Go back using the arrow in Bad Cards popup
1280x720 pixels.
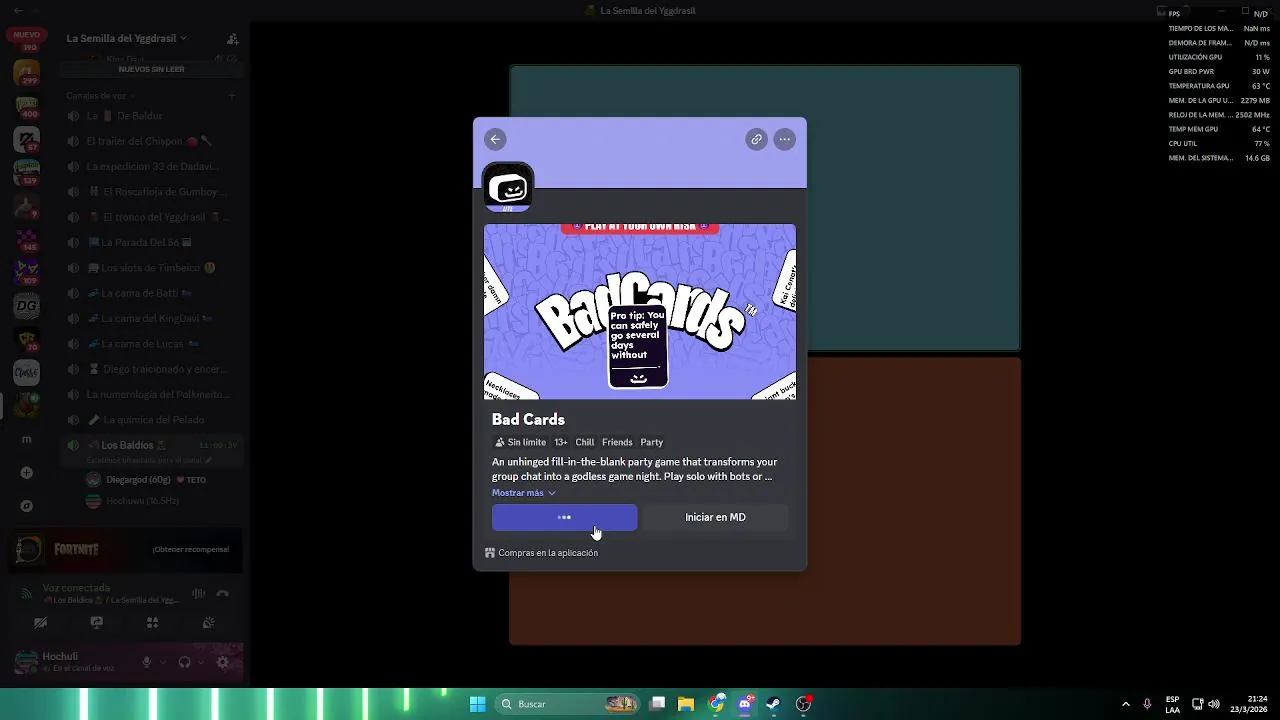click(x=495, y=140)
